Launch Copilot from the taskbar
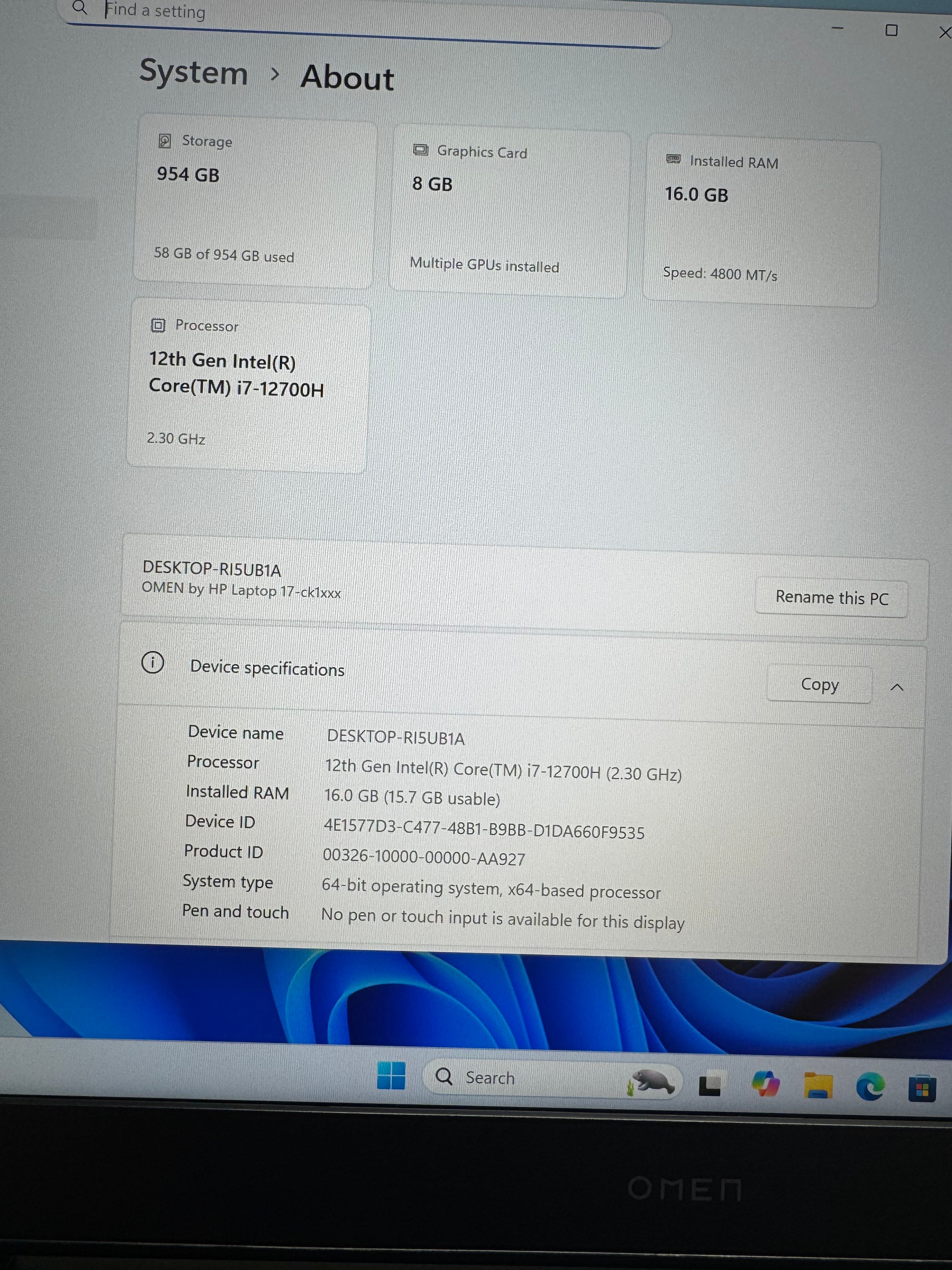 pos(766,1084)
